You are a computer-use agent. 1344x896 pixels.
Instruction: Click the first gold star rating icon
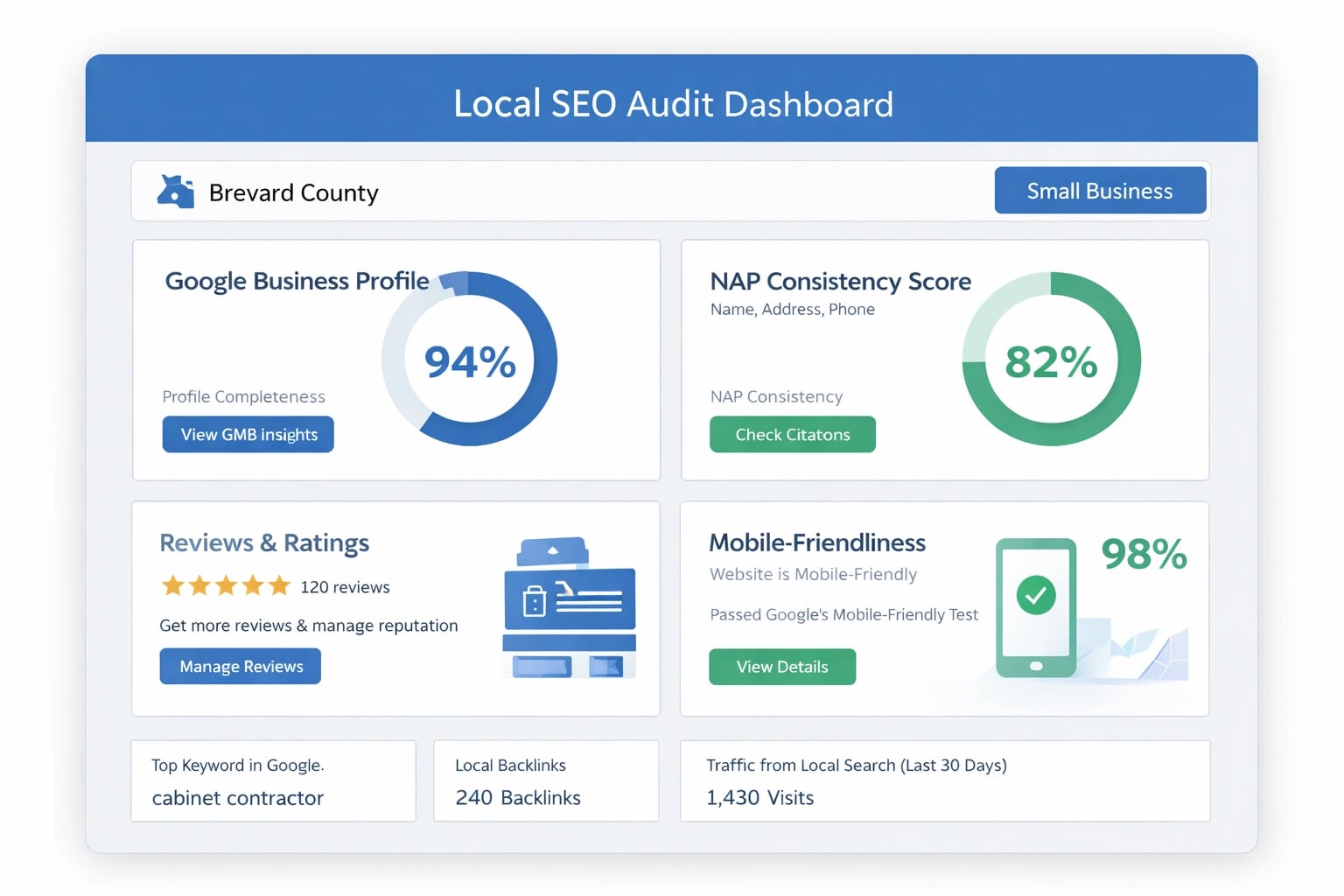point(171,585)
